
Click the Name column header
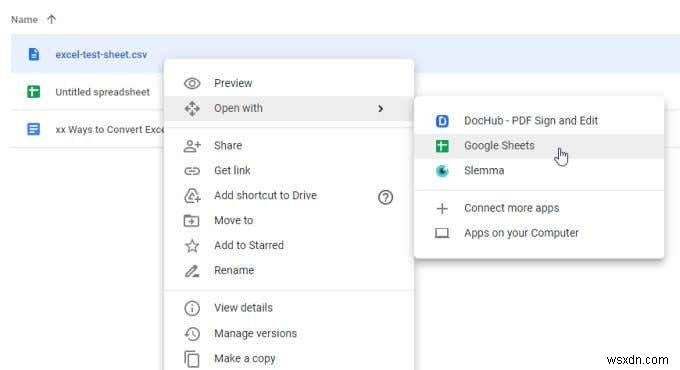pos(24,20)
